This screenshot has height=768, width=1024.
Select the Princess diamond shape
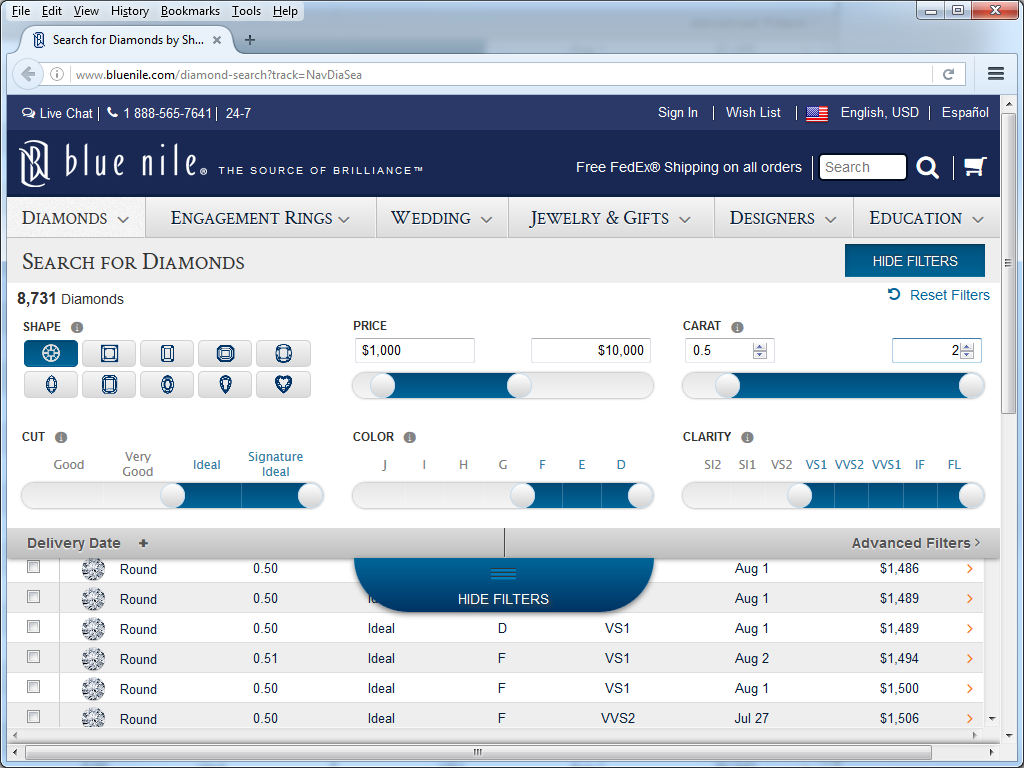109,353
